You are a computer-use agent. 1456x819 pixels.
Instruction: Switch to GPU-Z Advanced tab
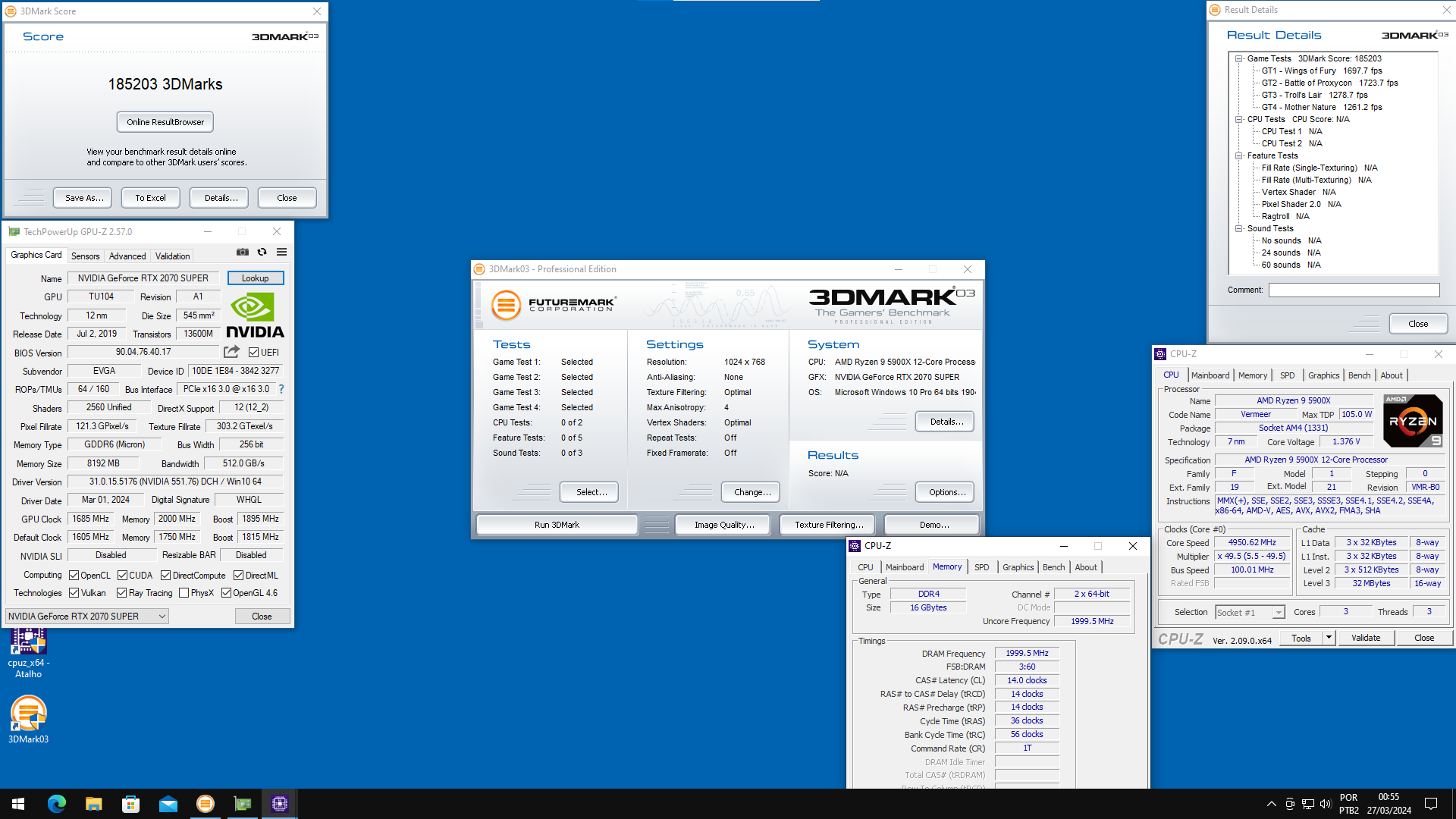pos(127,256)
